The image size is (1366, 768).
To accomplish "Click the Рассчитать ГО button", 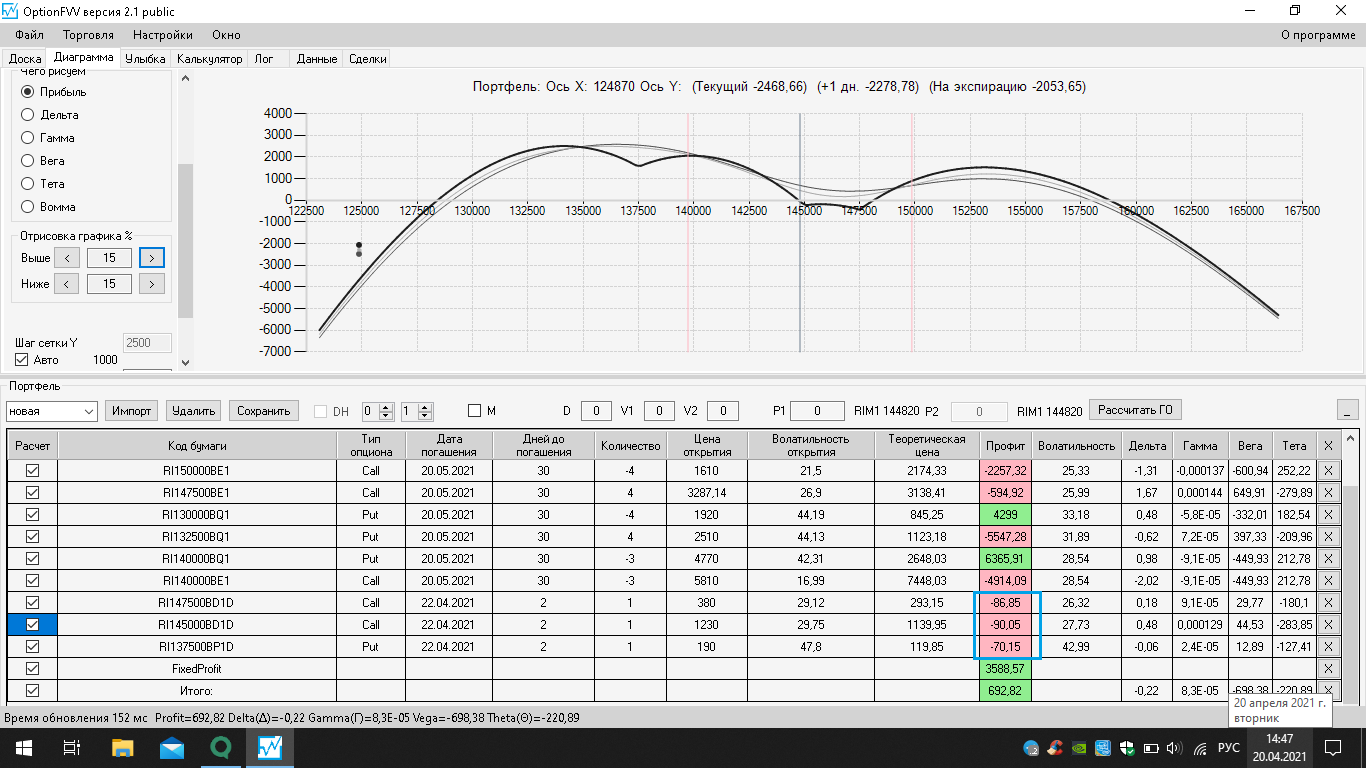I will click(x=1134, y=409).
